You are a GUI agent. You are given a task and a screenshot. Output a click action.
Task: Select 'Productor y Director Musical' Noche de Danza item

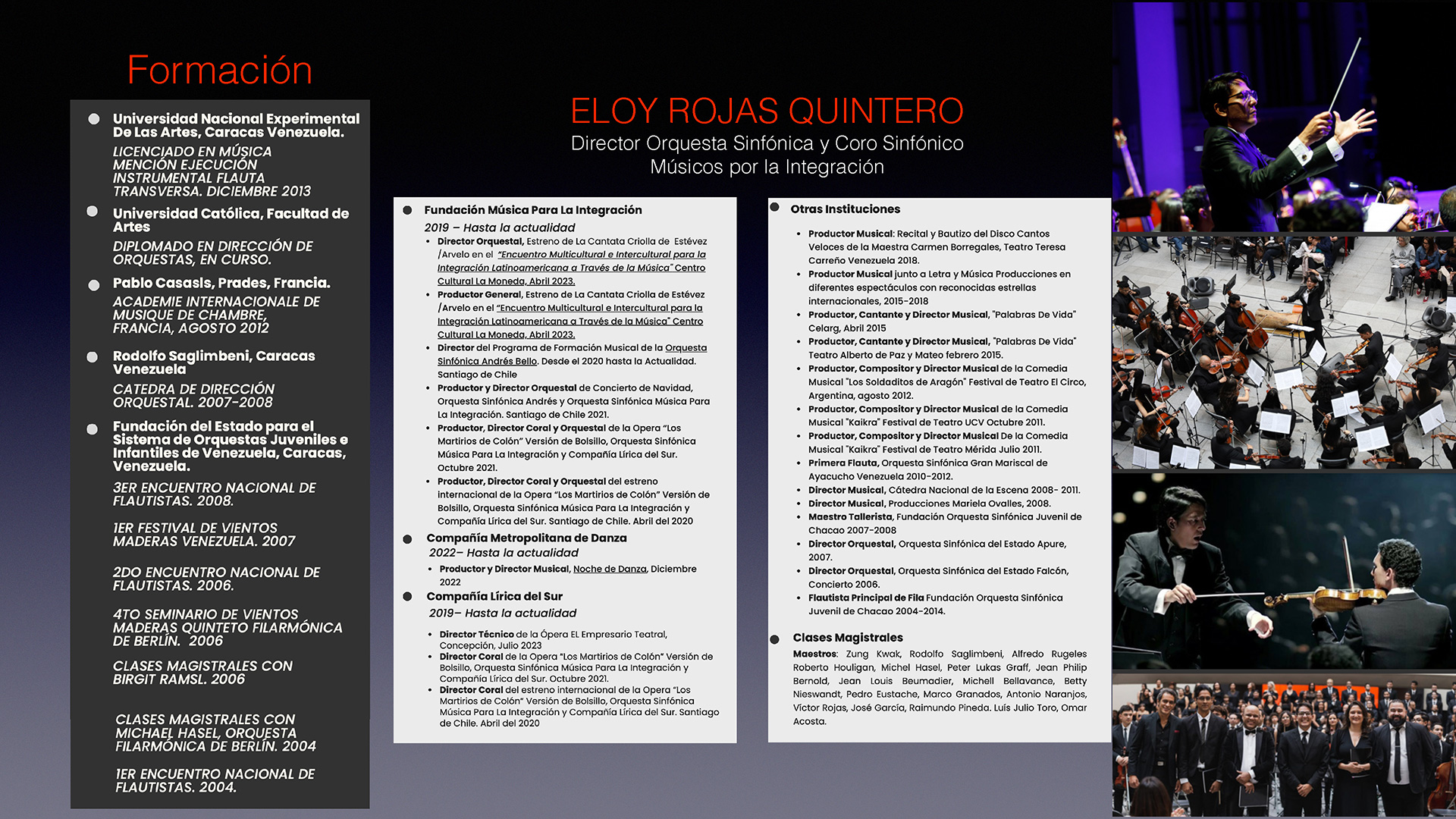[568, 576]
